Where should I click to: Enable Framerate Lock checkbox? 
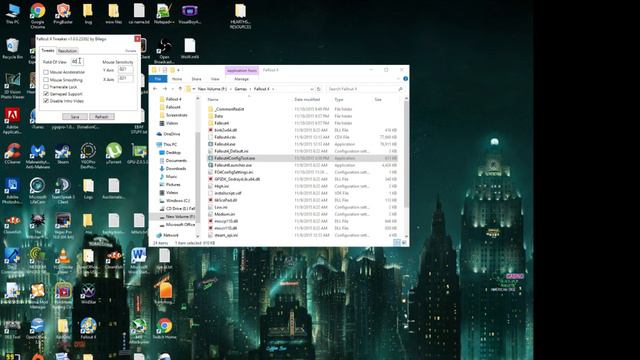click(x=46, y=87)
